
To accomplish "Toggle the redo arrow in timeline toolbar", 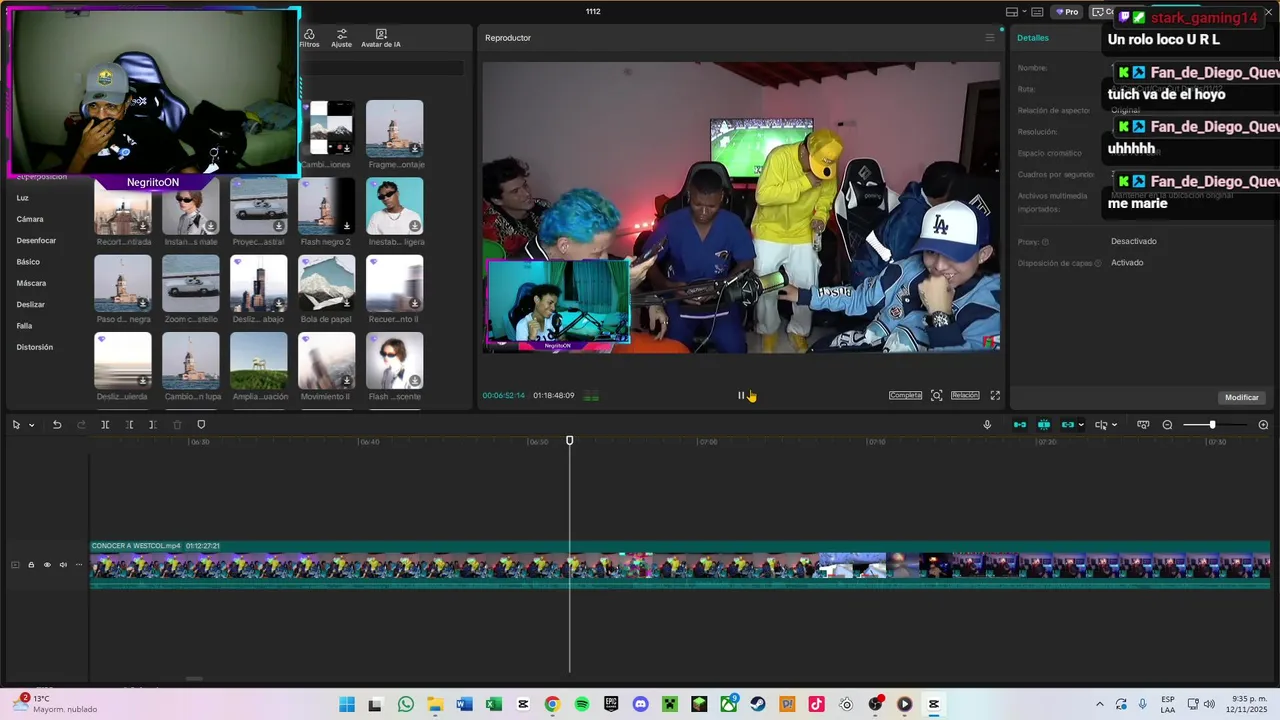I will pos(81,425).
